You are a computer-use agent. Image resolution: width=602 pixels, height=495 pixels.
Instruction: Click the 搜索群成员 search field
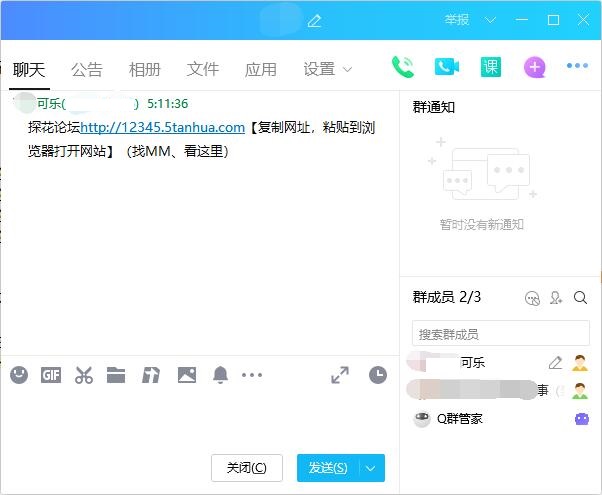coord(500,333)
